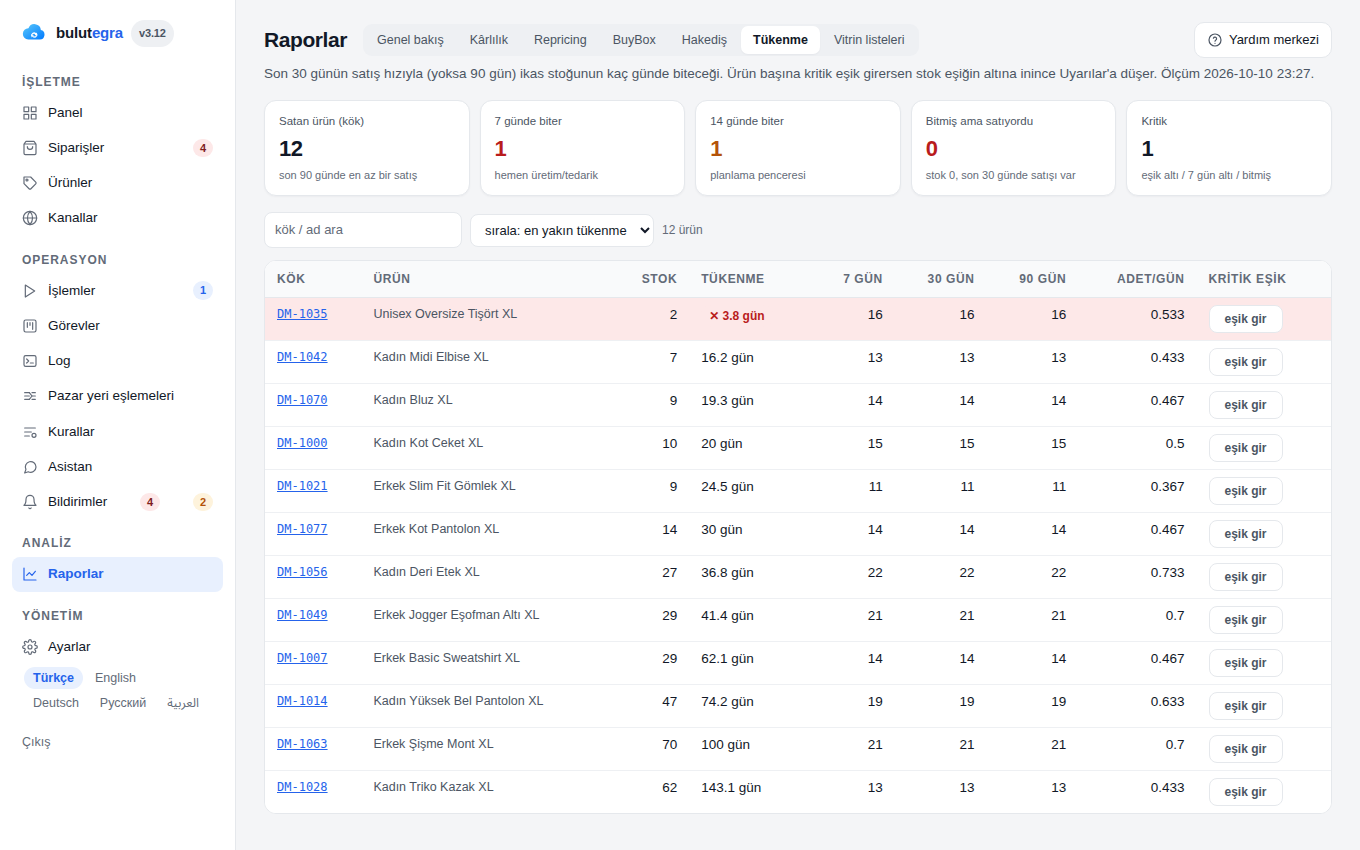Click the Asistan chat bubble icon
This screenshot has width=1360, height=850.
click(x=30, y=467)
